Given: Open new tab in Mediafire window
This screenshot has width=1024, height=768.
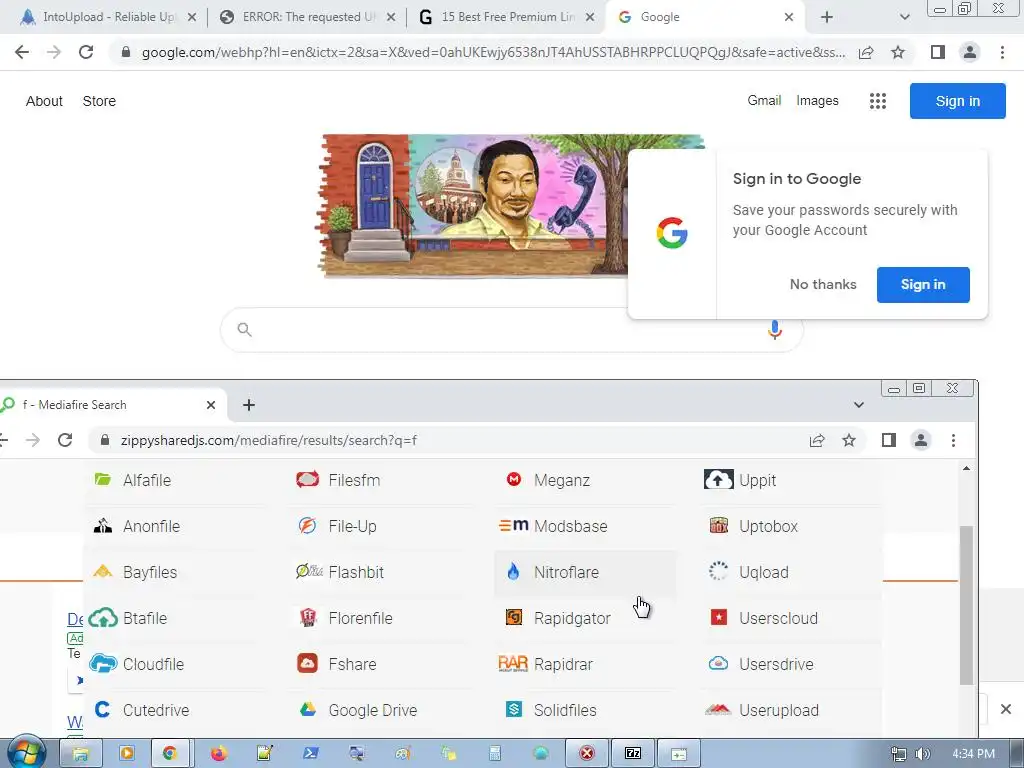Looking at the screenshot, I should pos(249,405).
